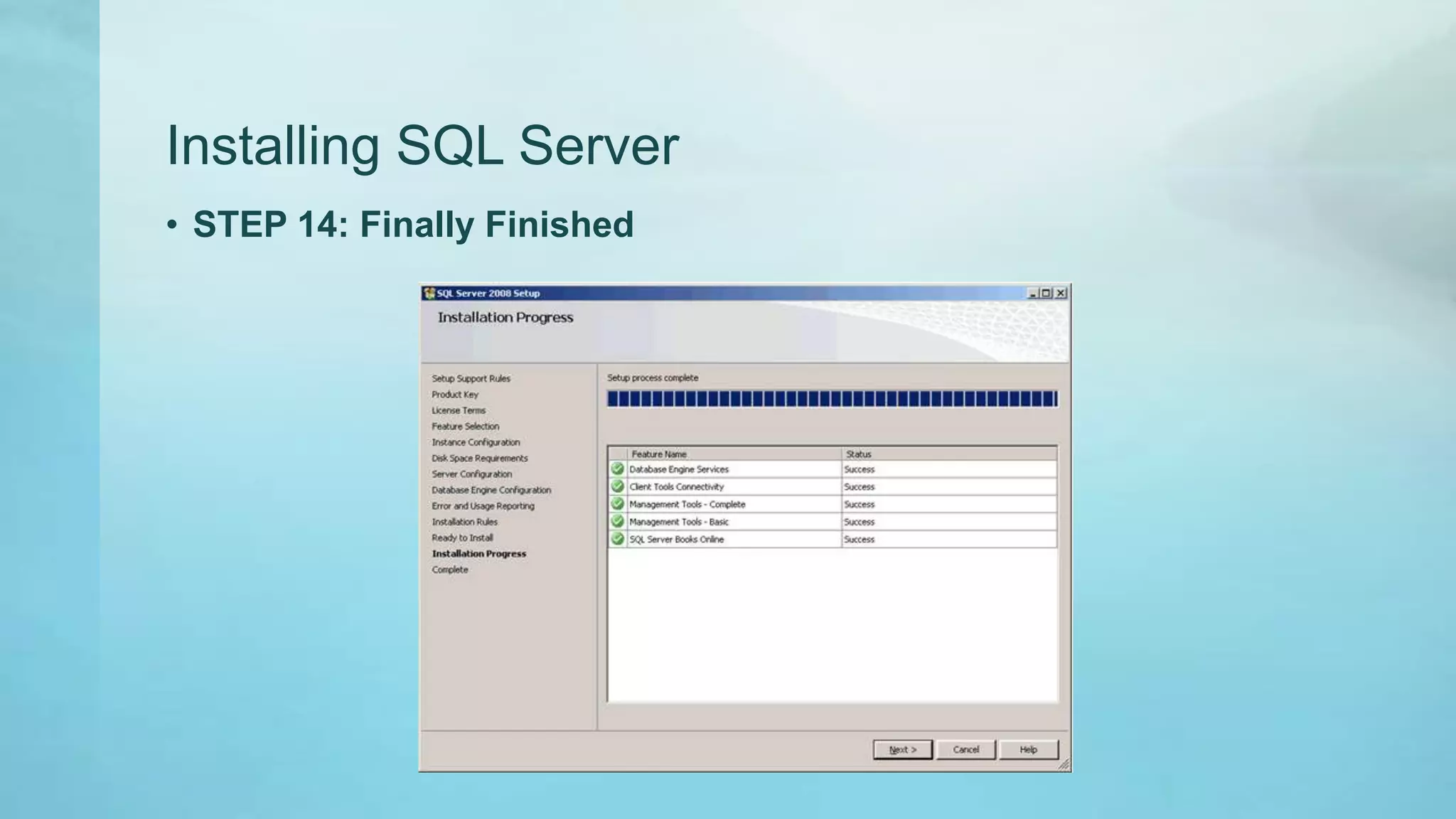Click the completed setup progress bar
Screen dimensions: 1456x819
[x=833, y=399]
